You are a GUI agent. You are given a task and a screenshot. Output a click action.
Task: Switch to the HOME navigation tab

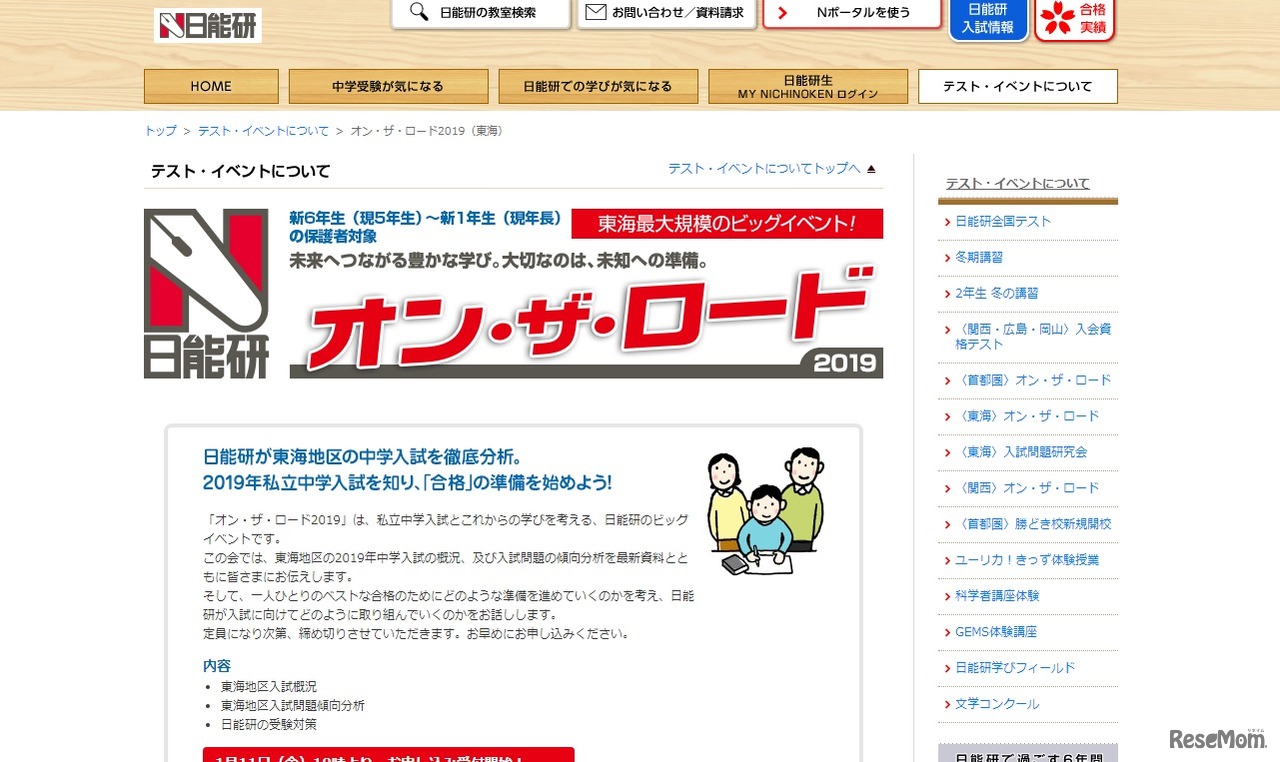tap(210, 86)
